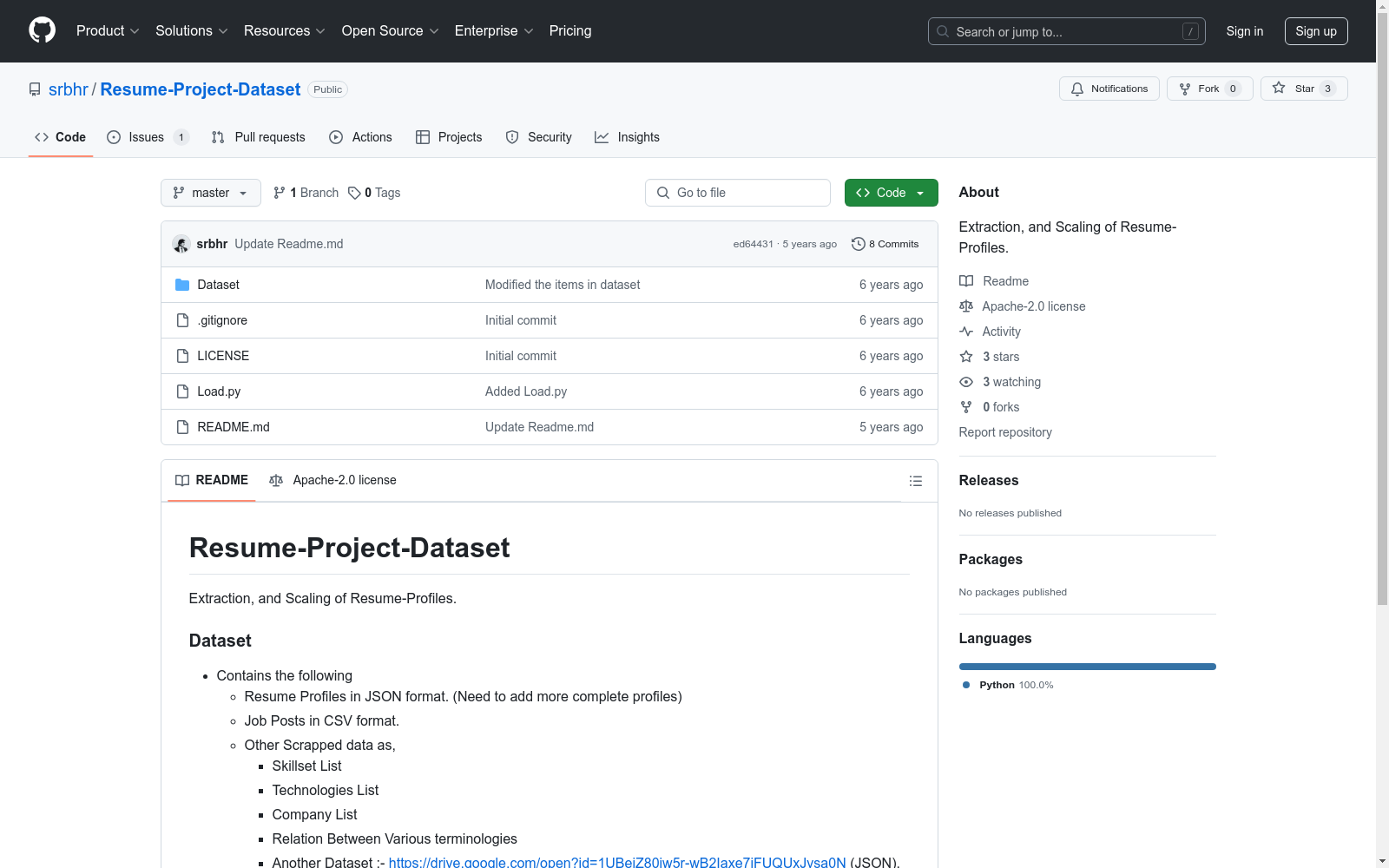Open the Resume-Project-Dataset repository link
This screenshot has width=1389, height=868.
tap(201, 89)
